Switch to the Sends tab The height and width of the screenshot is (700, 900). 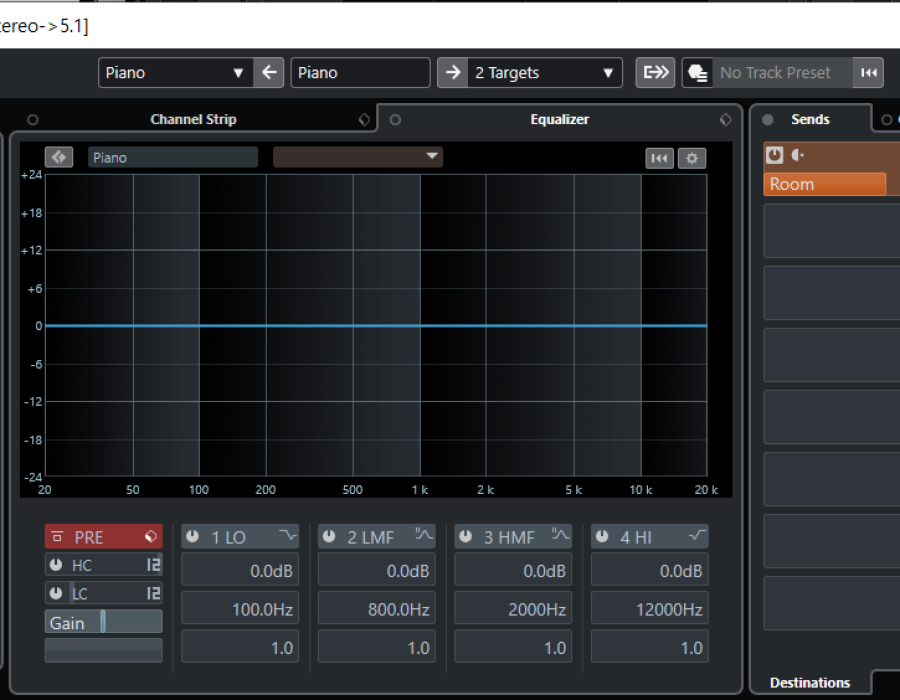point(810,119)
